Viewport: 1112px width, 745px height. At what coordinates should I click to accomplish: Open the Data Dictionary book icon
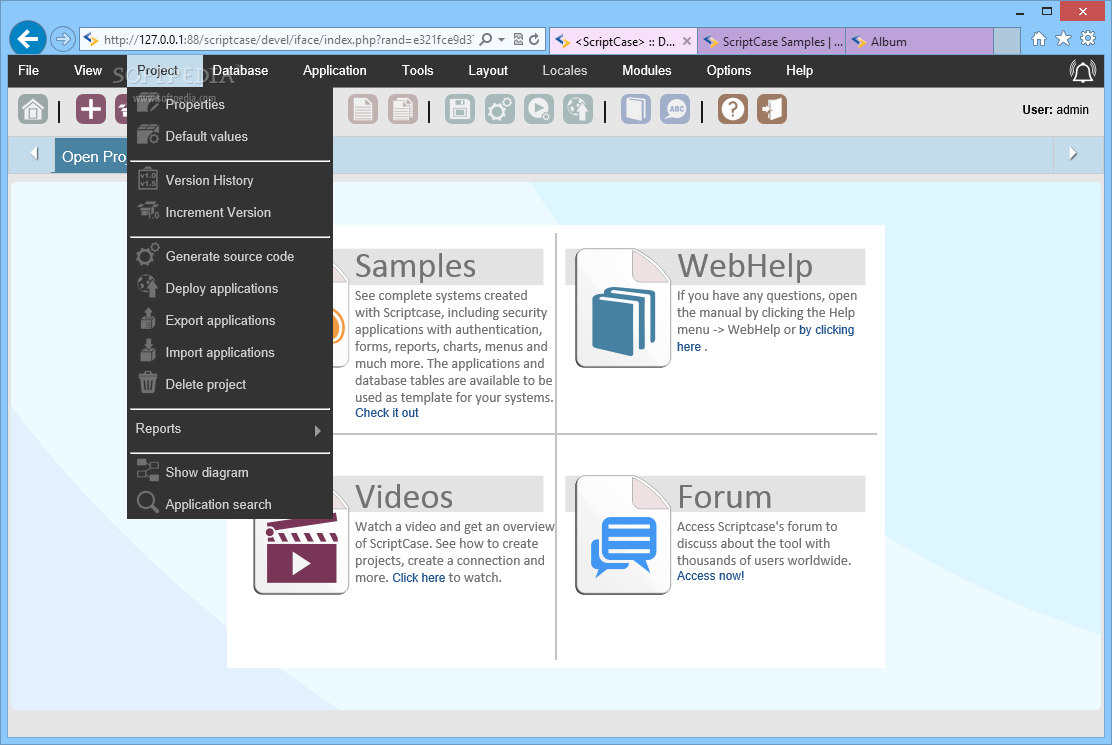pyautogui.click(x=635, y=109)
